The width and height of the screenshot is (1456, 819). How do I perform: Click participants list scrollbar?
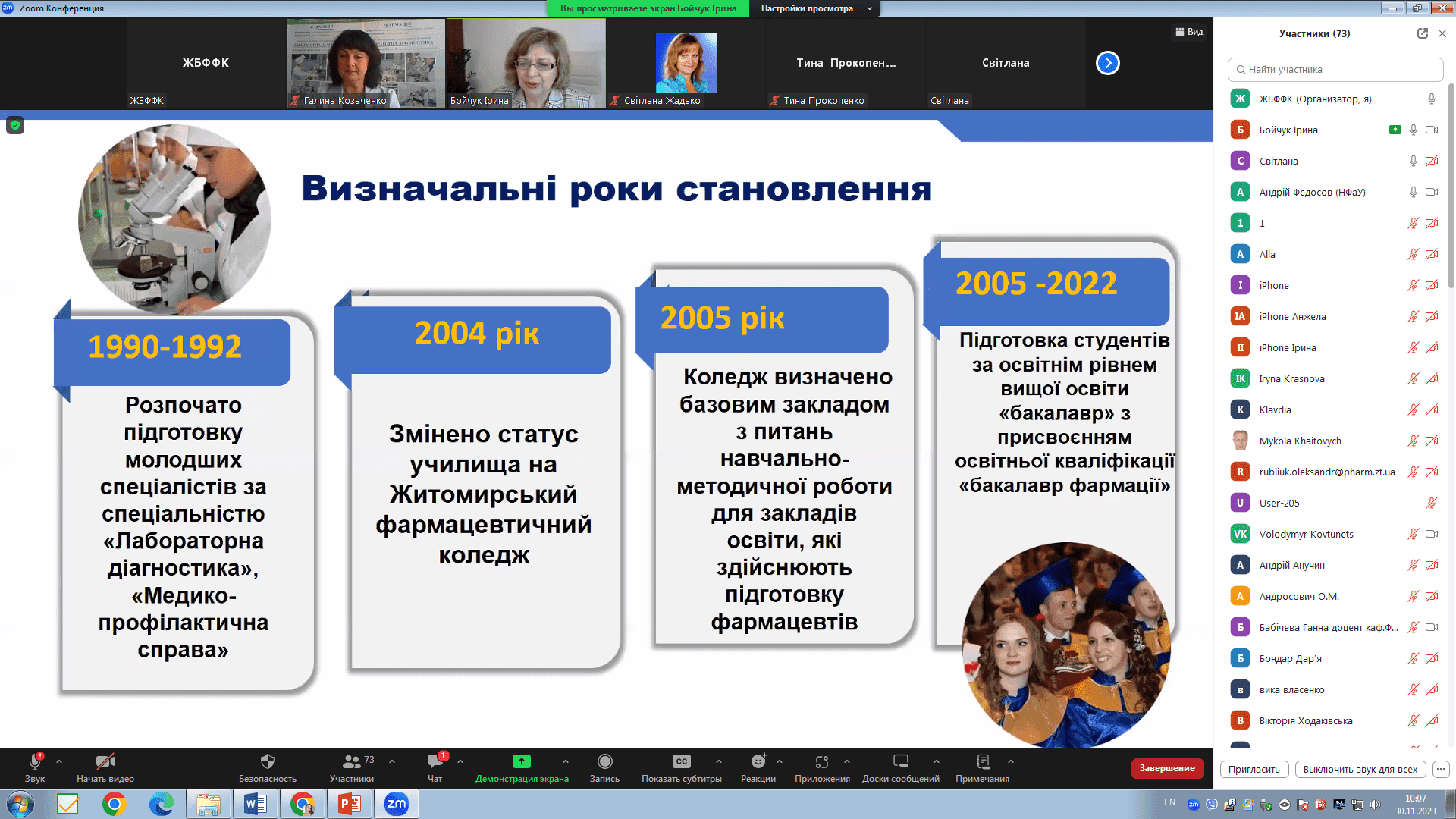pos(1451,186)
